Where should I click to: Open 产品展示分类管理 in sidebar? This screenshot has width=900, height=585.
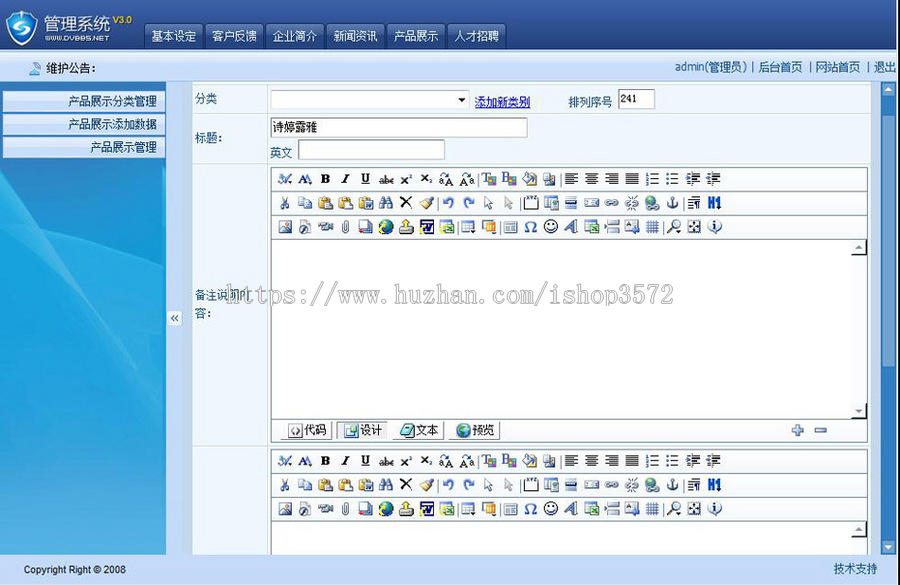[x=84, y=102]
